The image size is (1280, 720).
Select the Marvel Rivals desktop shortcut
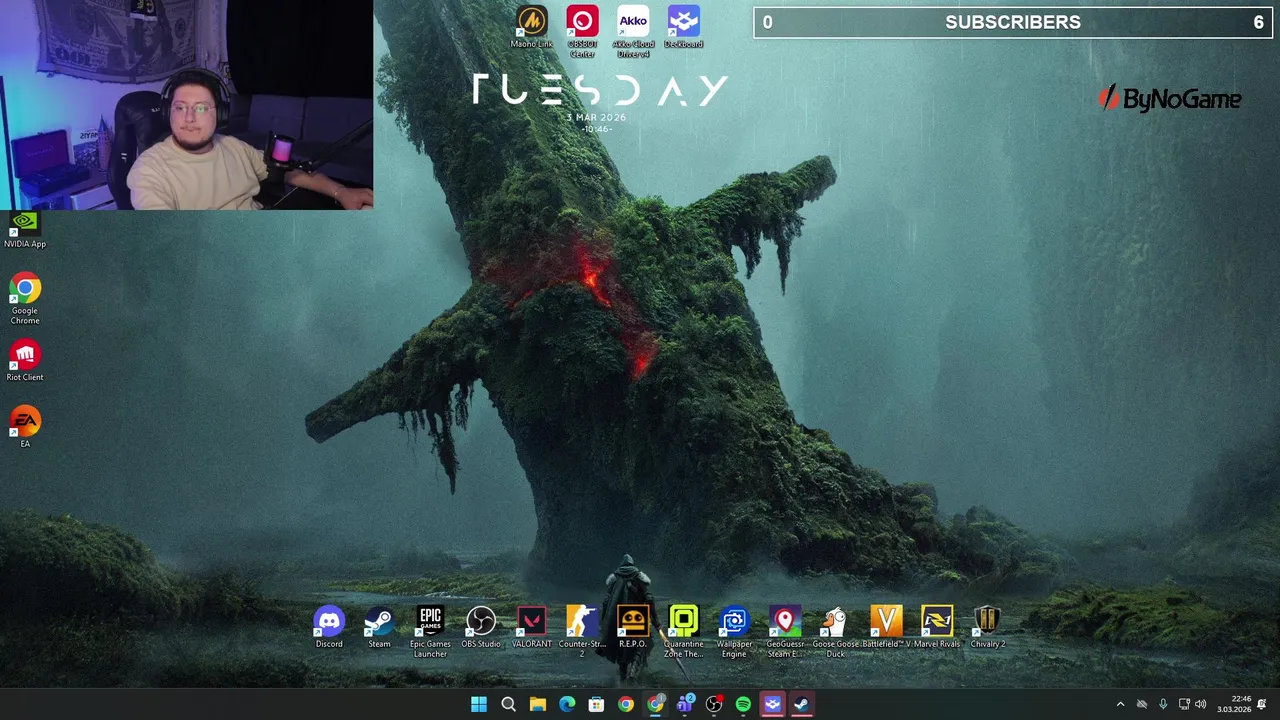click(937, 628)
